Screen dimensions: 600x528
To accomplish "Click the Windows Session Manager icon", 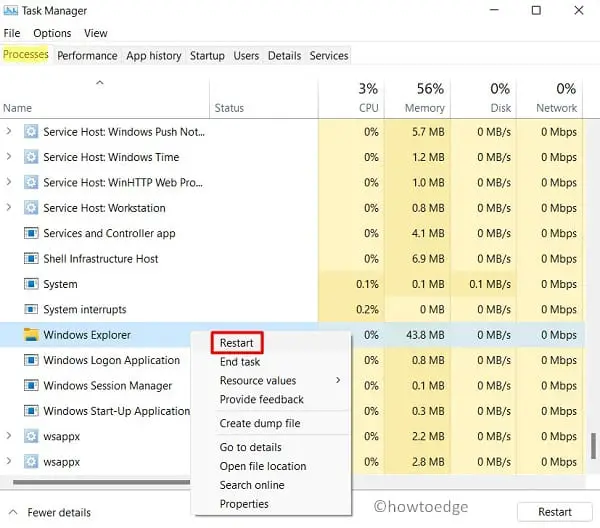I will tap(30, 386).
